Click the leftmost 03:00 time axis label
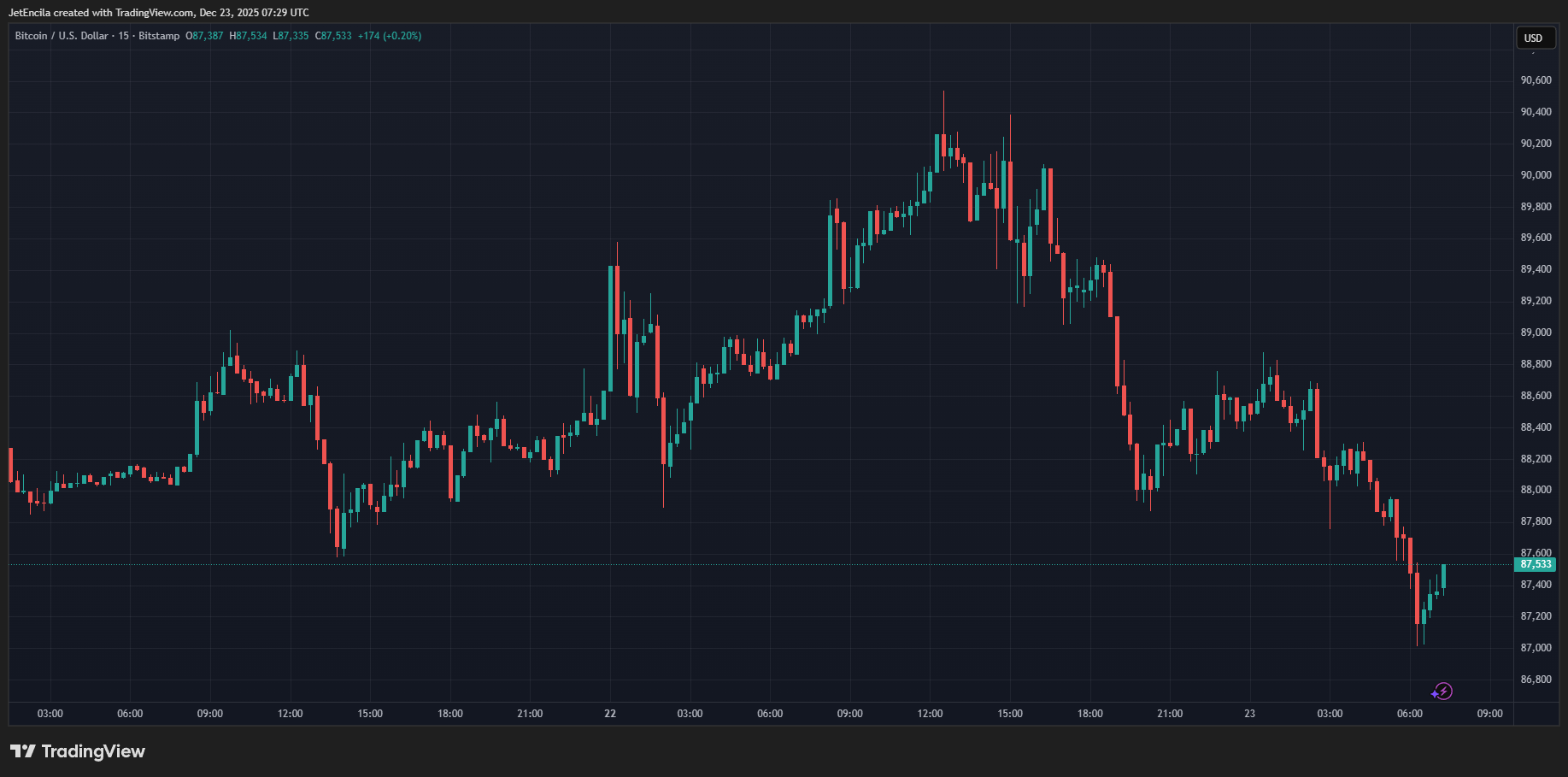Viewport: 1568px width, 777px height. point(50,714)
